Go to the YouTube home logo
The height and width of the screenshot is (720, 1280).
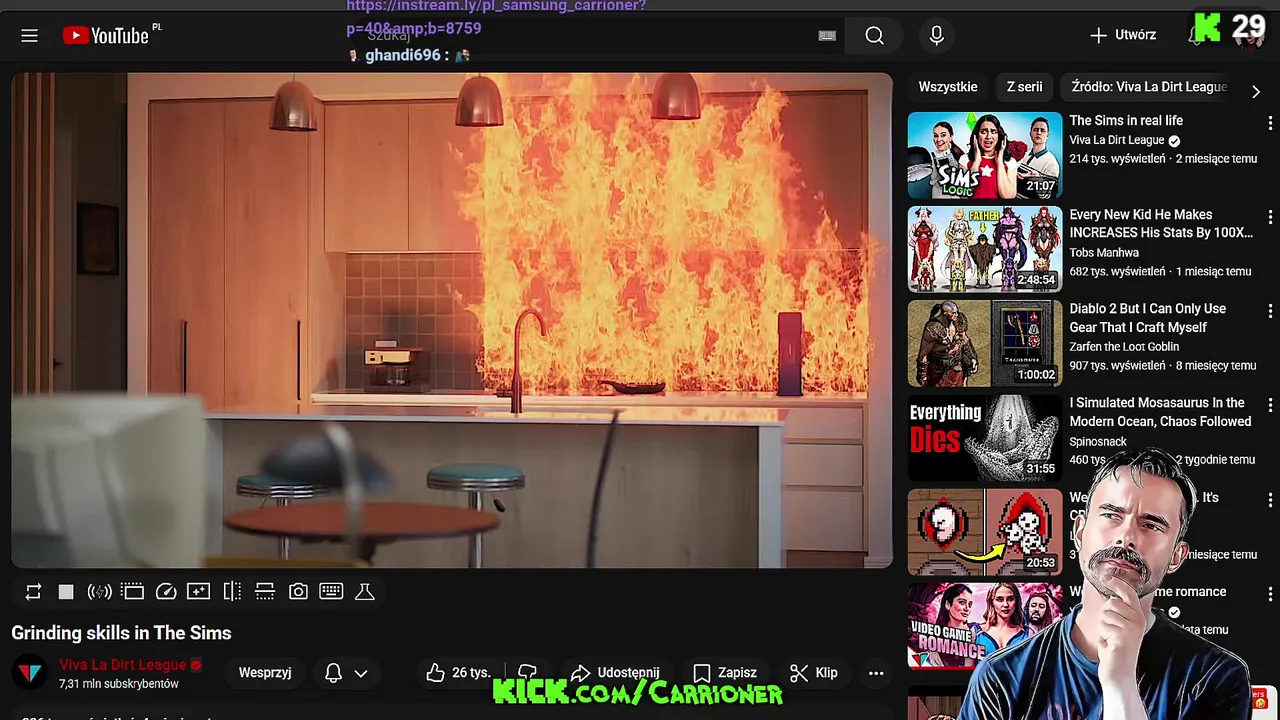point(105,36)
